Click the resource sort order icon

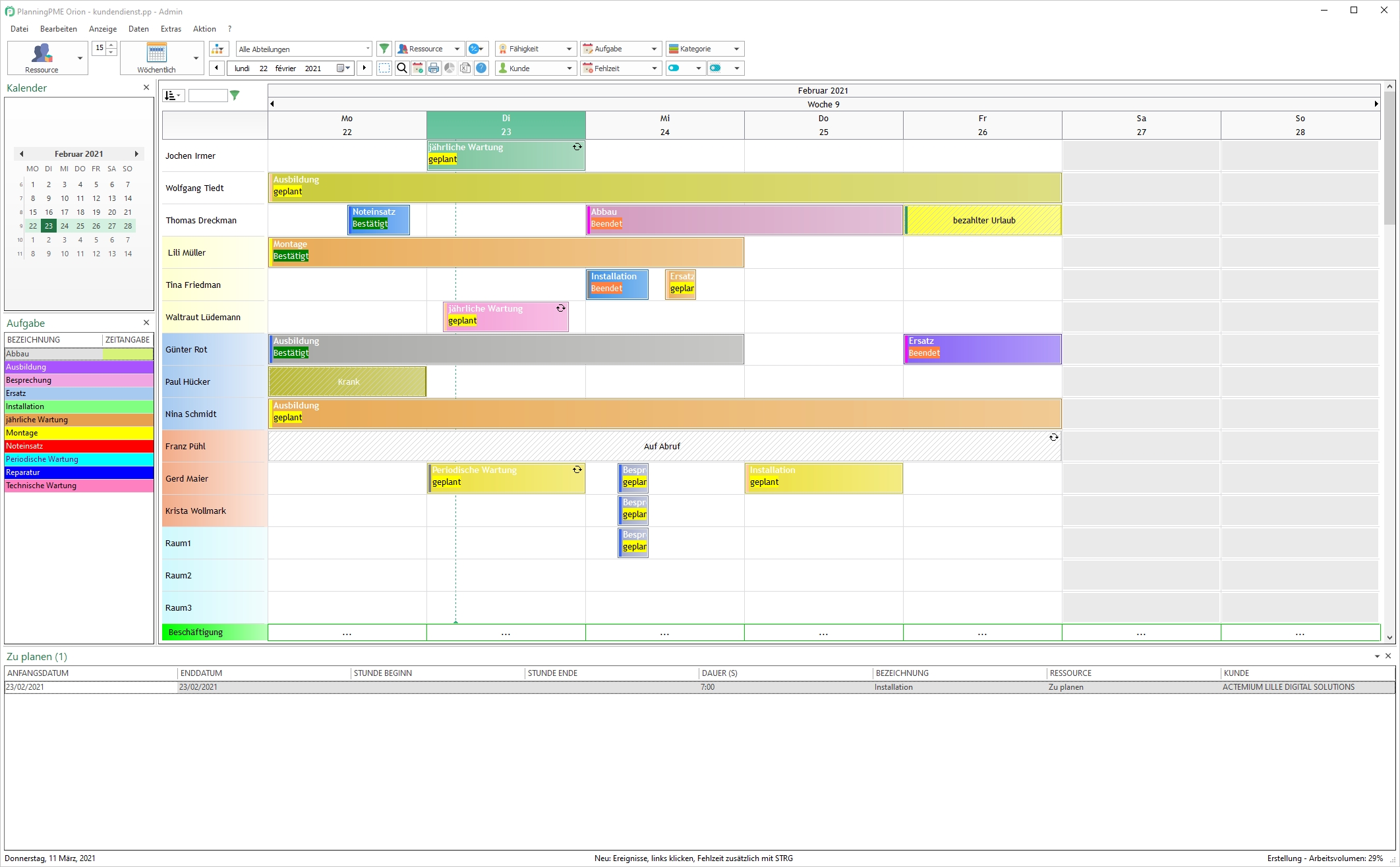click(173, 96)
